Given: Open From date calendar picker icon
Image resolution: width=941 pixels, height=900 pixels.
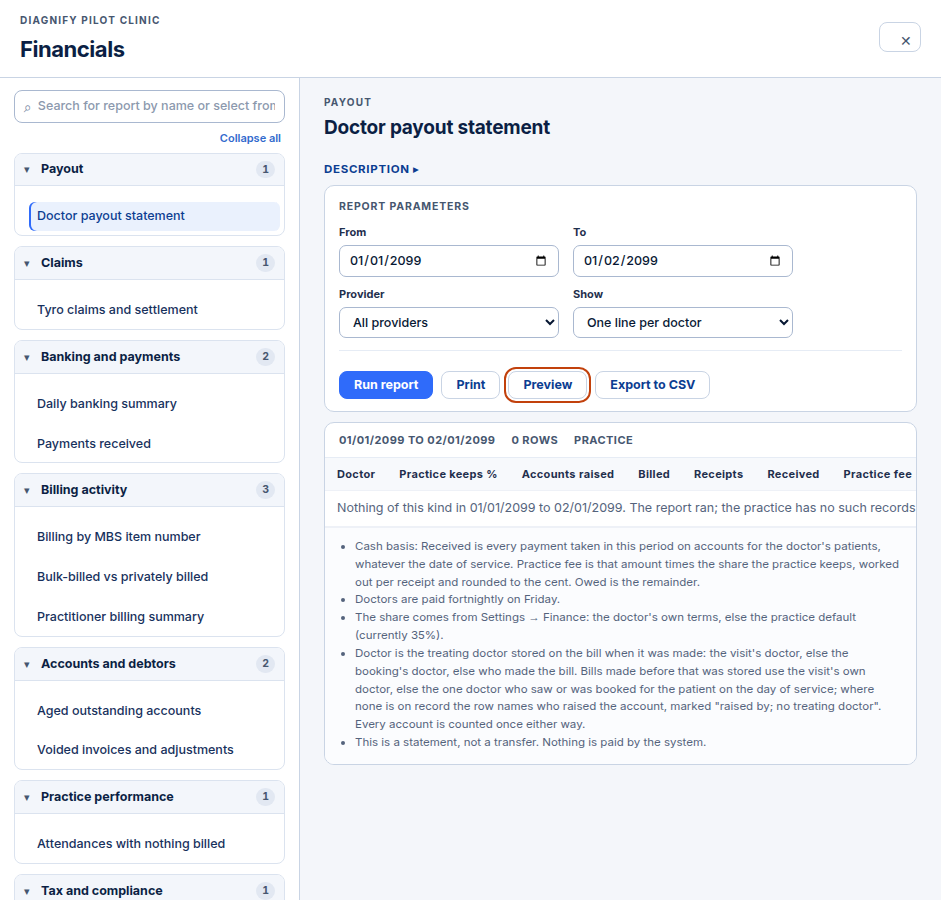Looking at the screenshot, I should click(x=541, y=261).
